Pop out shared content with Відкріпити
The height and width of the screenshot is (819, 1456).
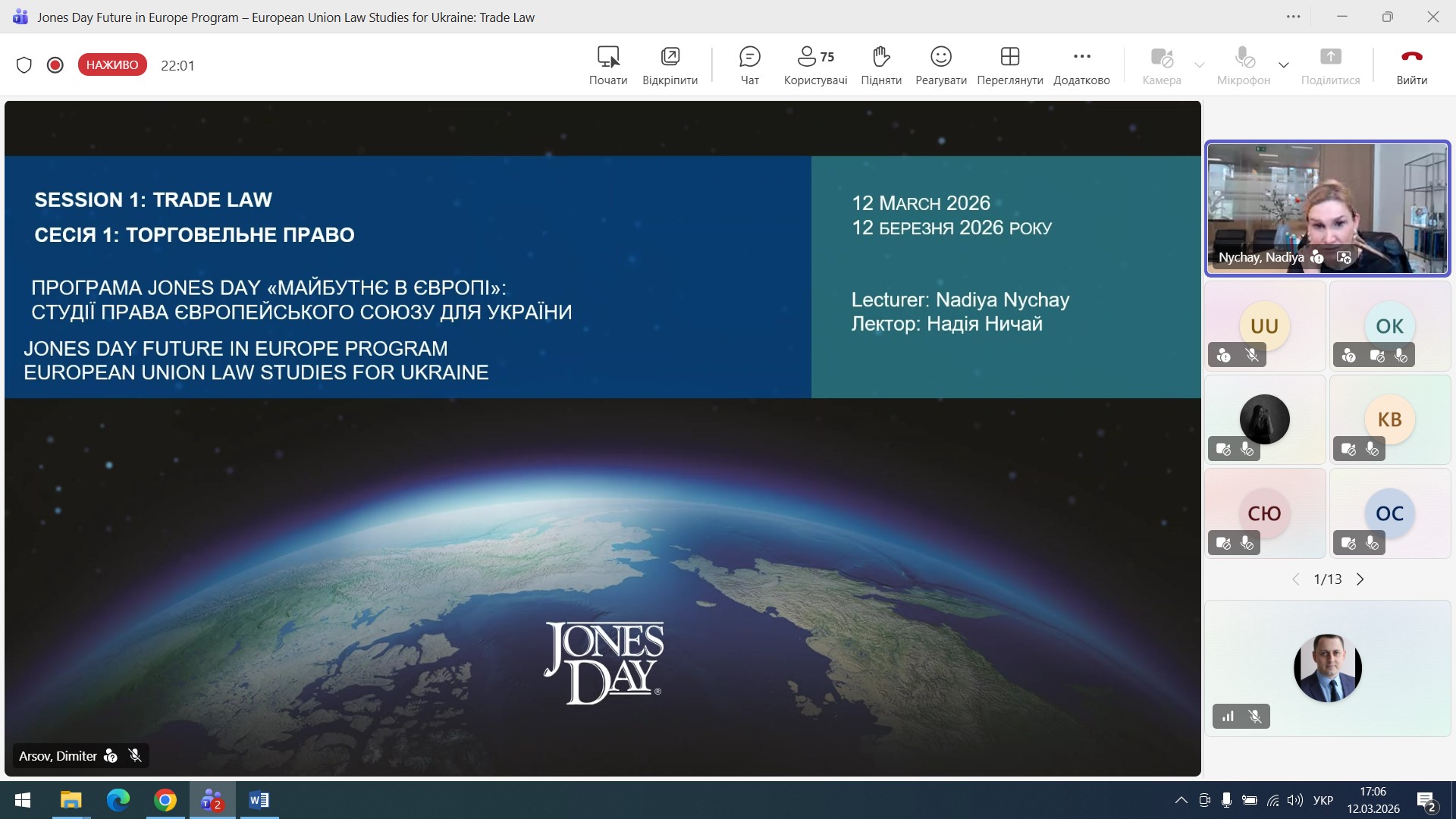[670, 64]
